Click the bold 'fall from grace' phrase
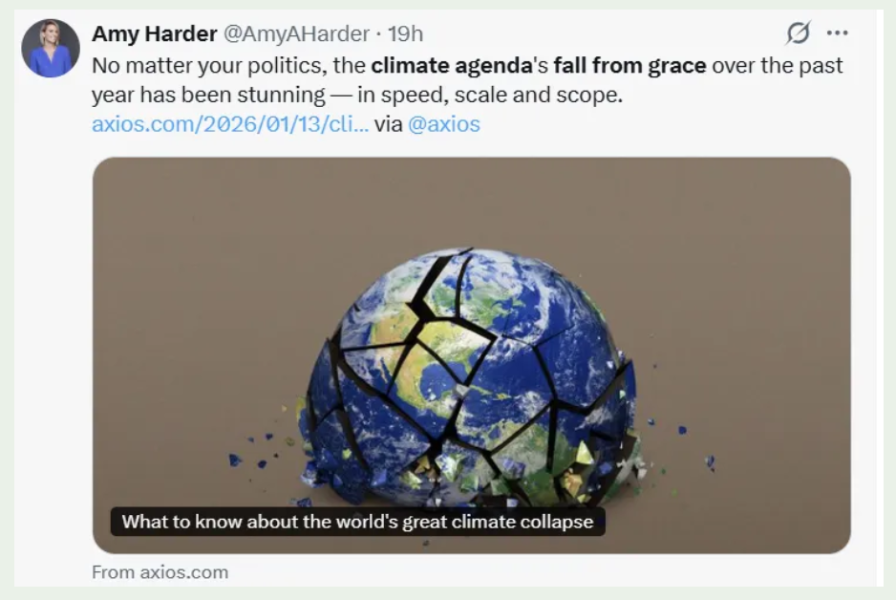Image resolution: width=896 pixels, height=600 pixels. pyautogui.click(x=630, y=65)
